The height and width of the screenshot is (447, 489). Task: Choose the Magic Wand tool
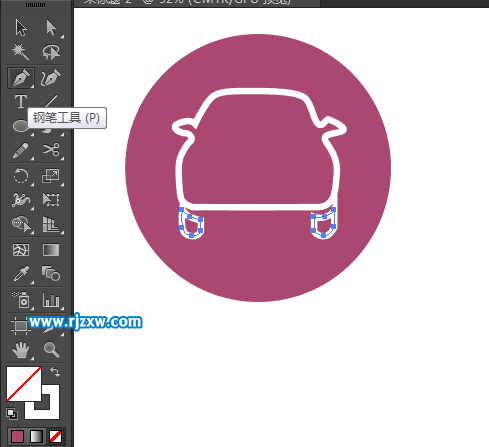click(21, 52)
